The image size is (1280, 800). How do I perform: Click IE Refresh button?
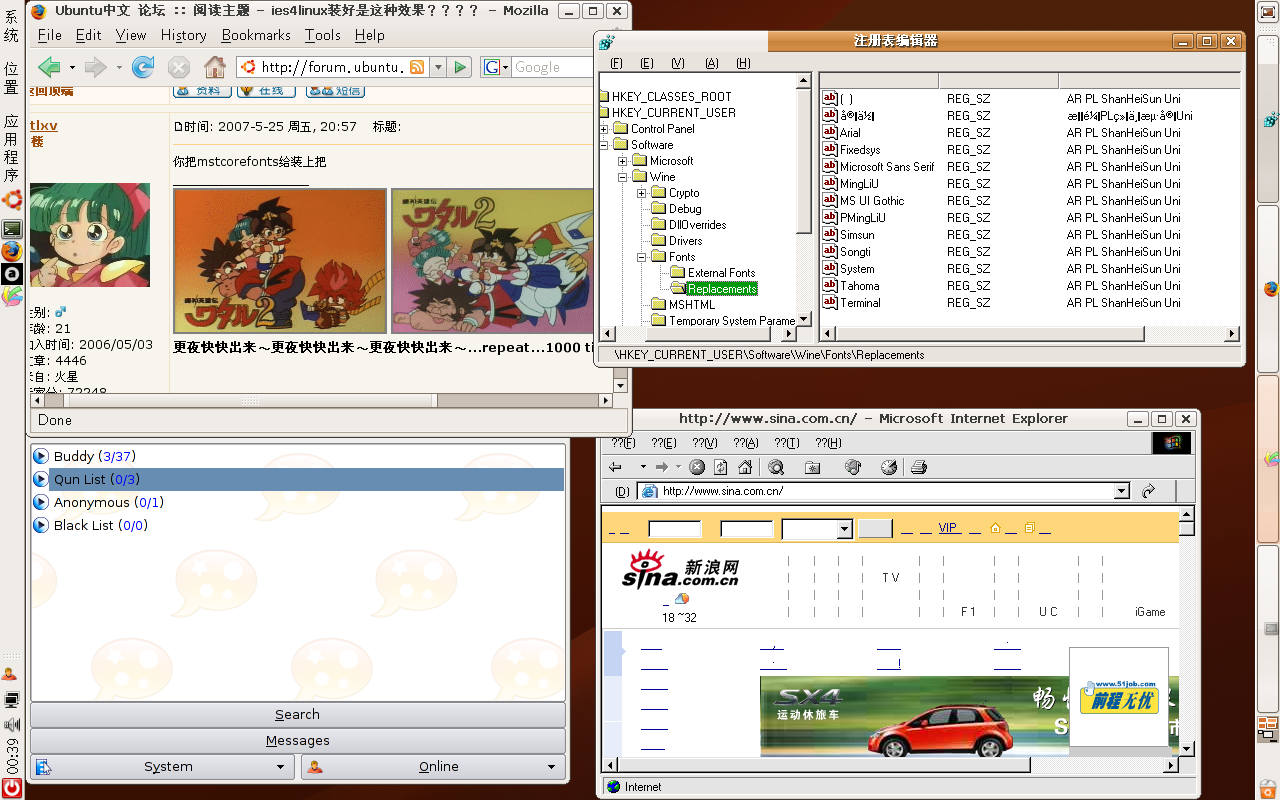pos(721,467)
